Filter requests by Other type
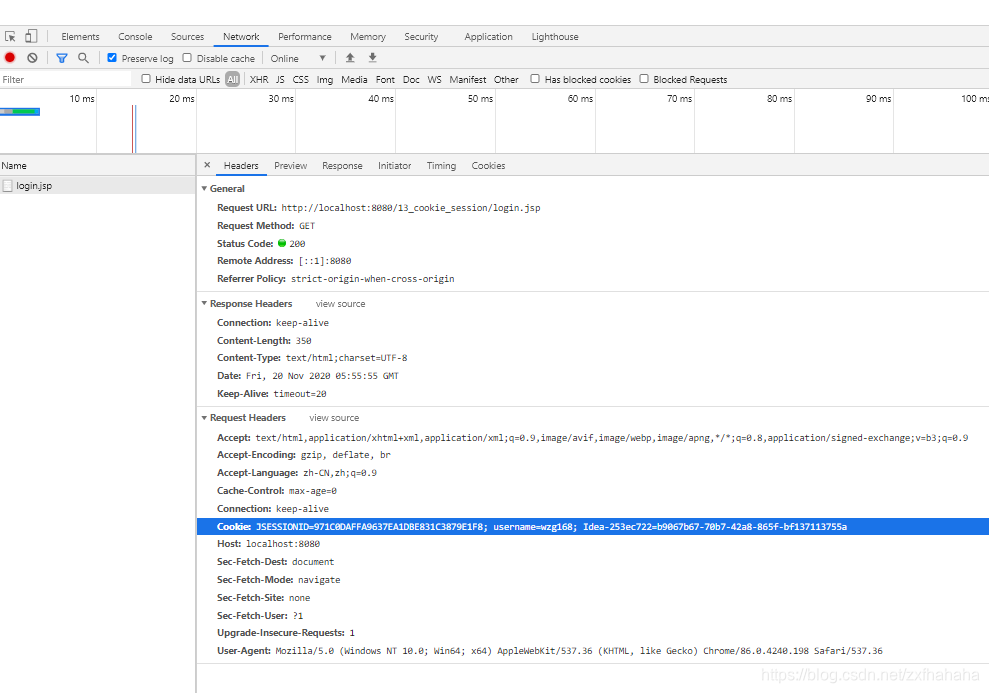Viewport: 989px width, 693px height. [x=506, y=79]
